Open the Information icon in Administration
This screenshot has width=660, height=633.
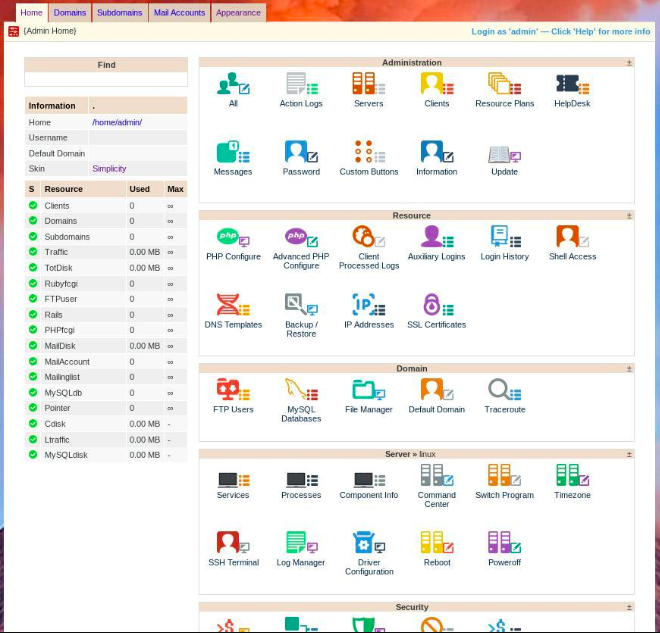436,152
